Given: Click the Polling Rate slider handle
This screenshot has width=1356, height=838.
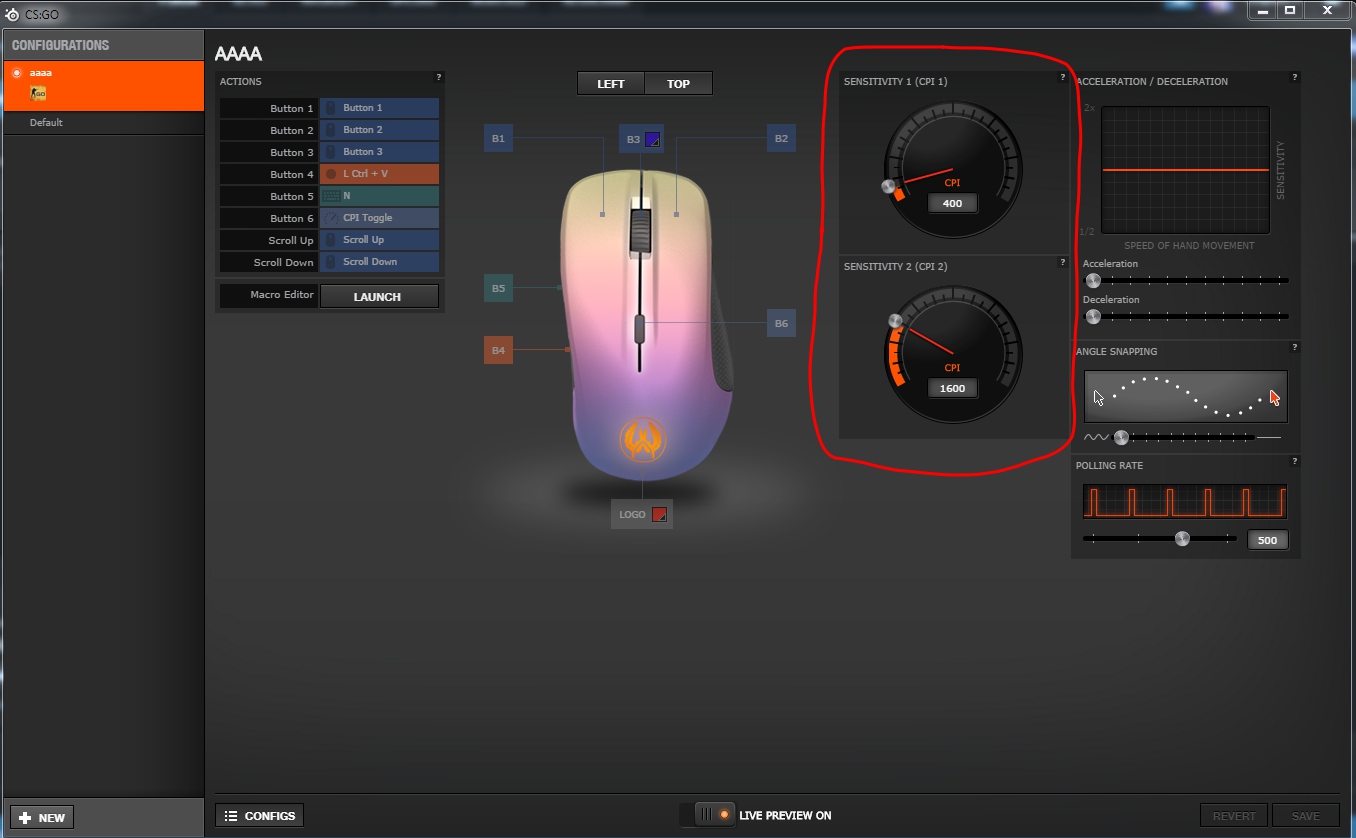Looking at the screenshot, I should pos(1182,539).
